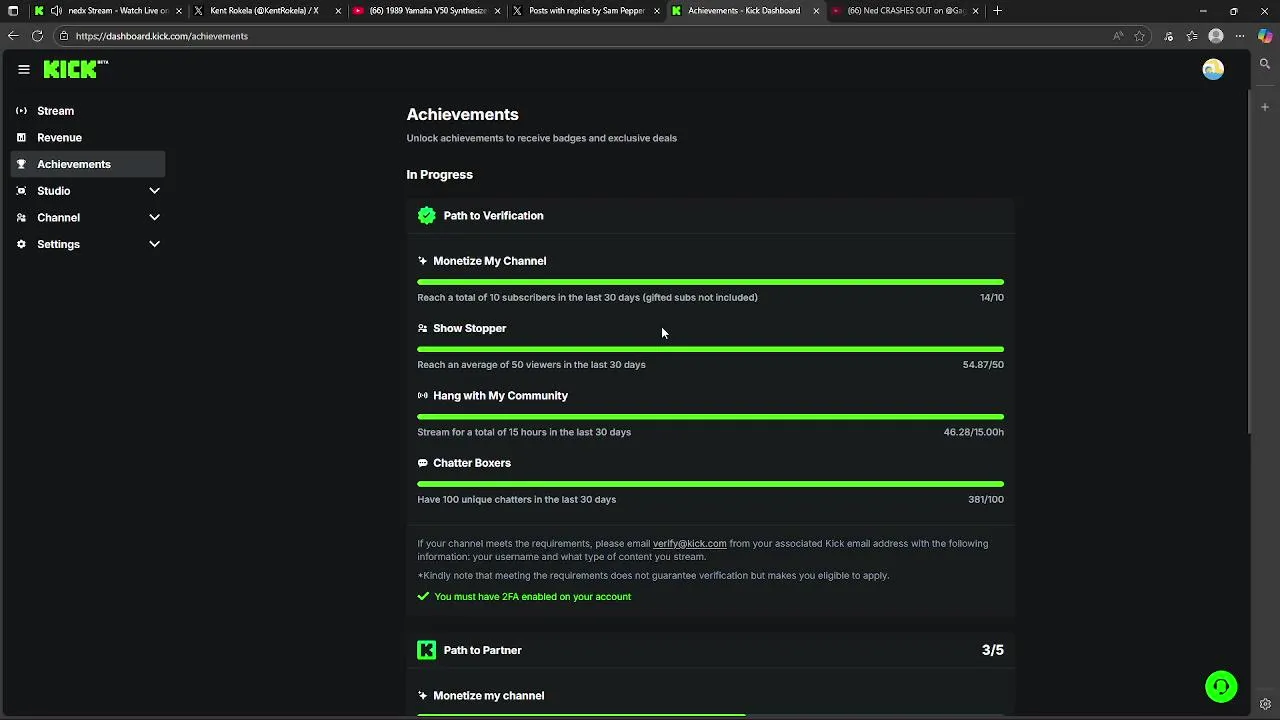Open the Kick profile avatar menu

coord(1213,69)
